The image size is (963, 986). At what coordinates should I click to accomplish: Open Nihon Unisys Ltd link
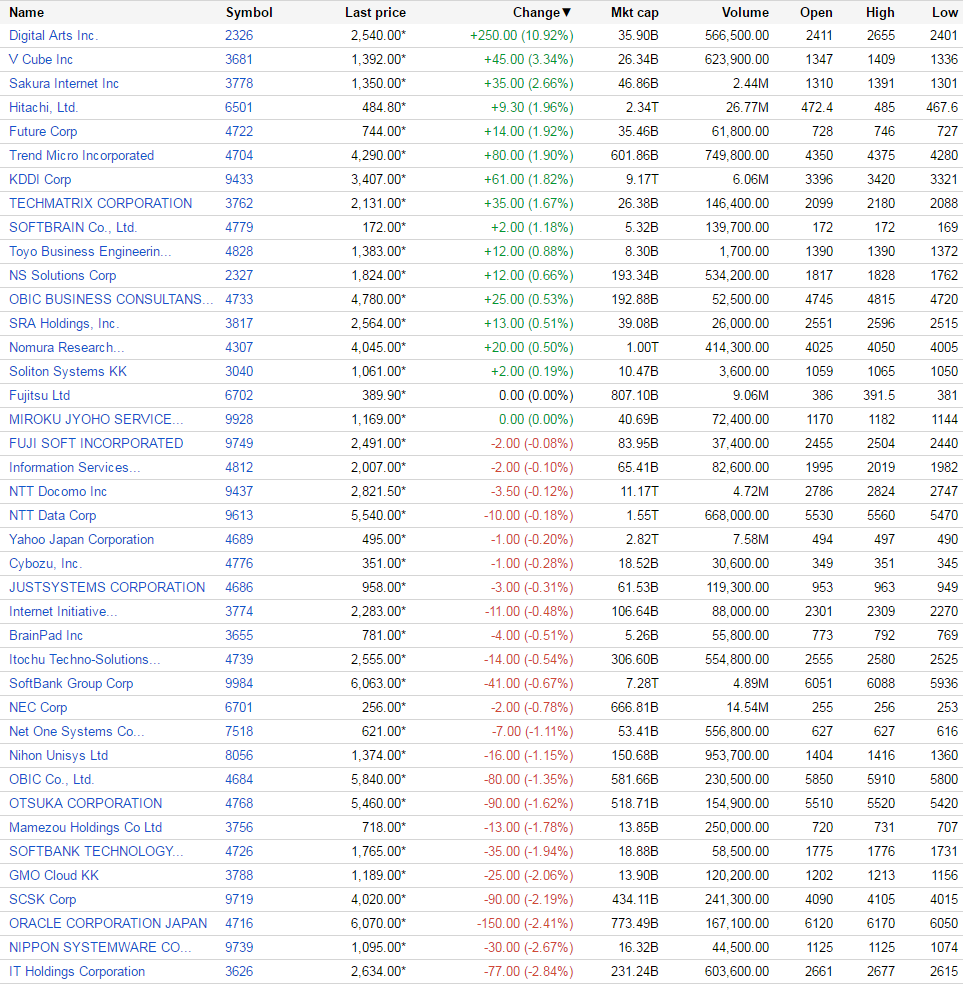point(58,755)
